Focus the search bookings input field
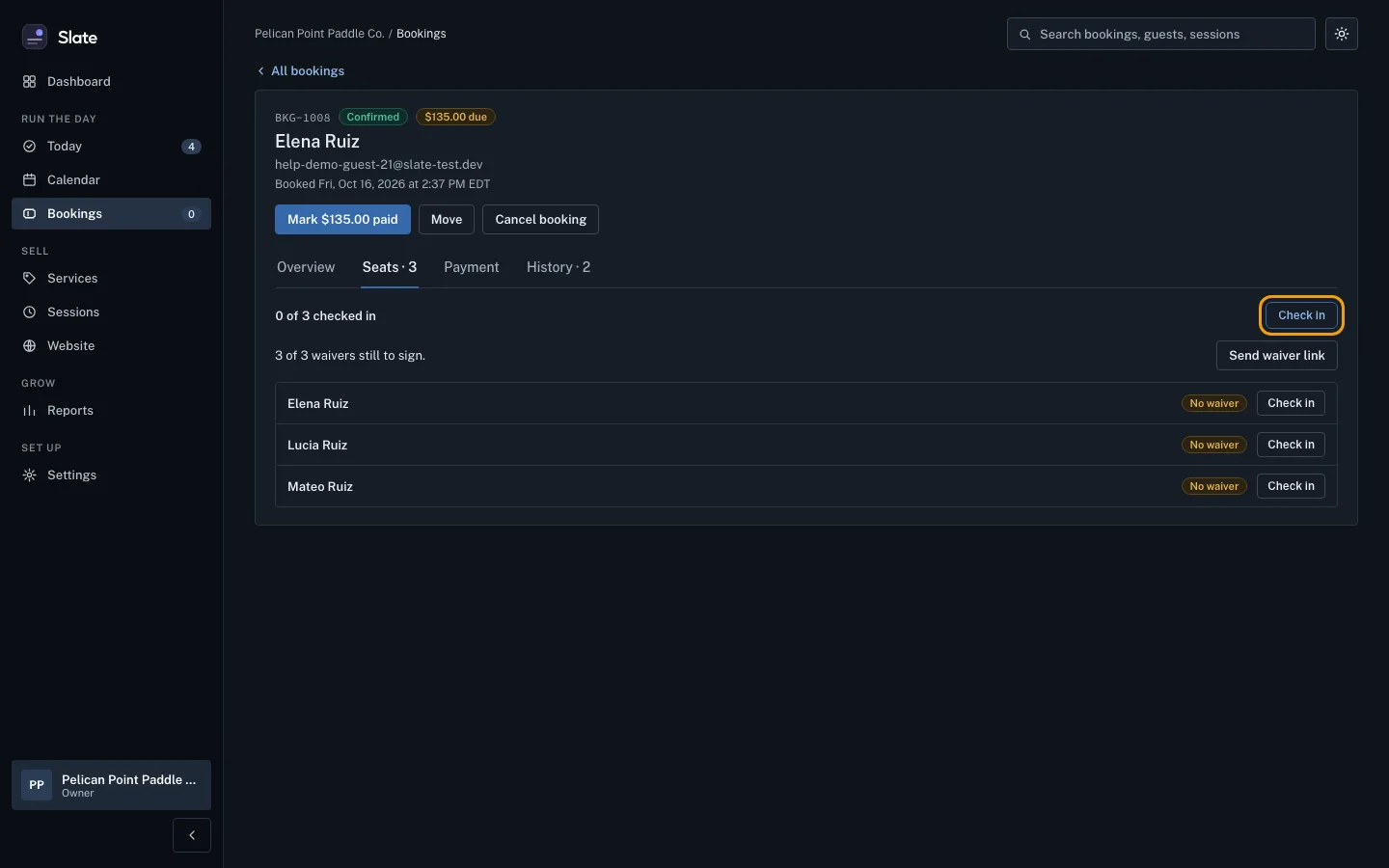Screen dimensions: 1389x868 click(x=1161, y=34)
